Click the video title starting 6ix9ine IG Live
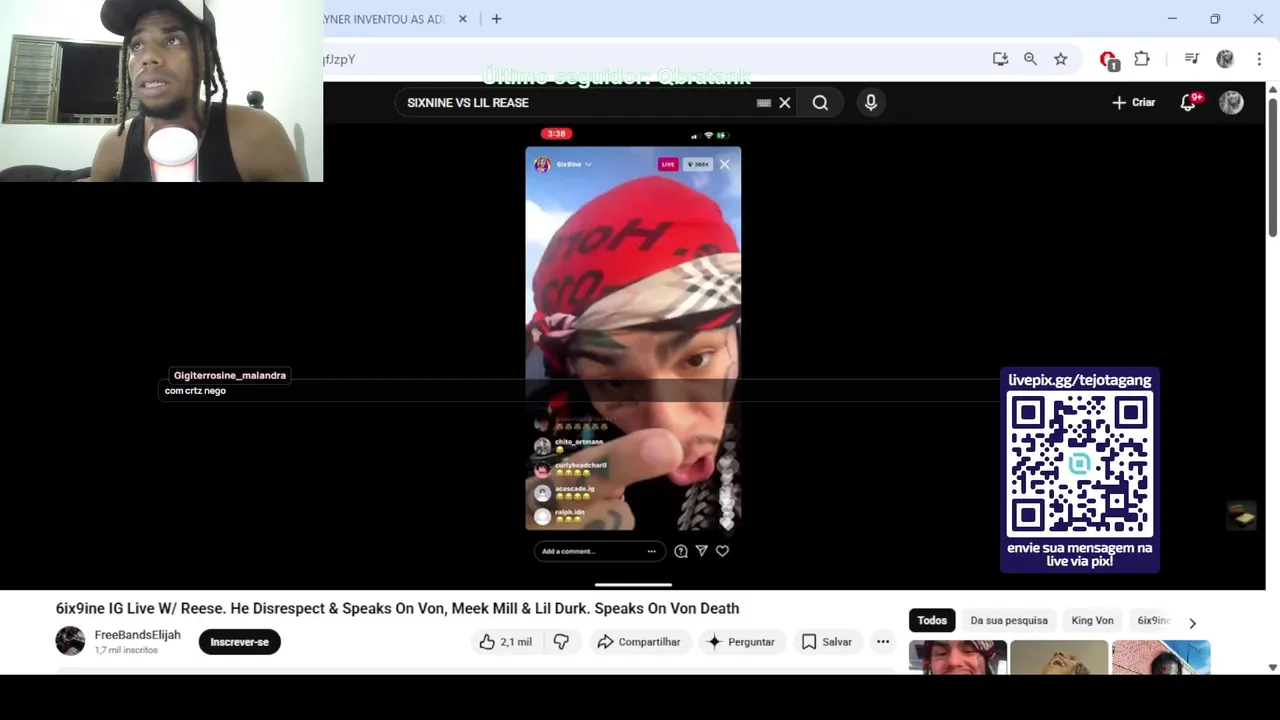The width and height of the screenshot is (1280, 720). click(x=397, y=608)
